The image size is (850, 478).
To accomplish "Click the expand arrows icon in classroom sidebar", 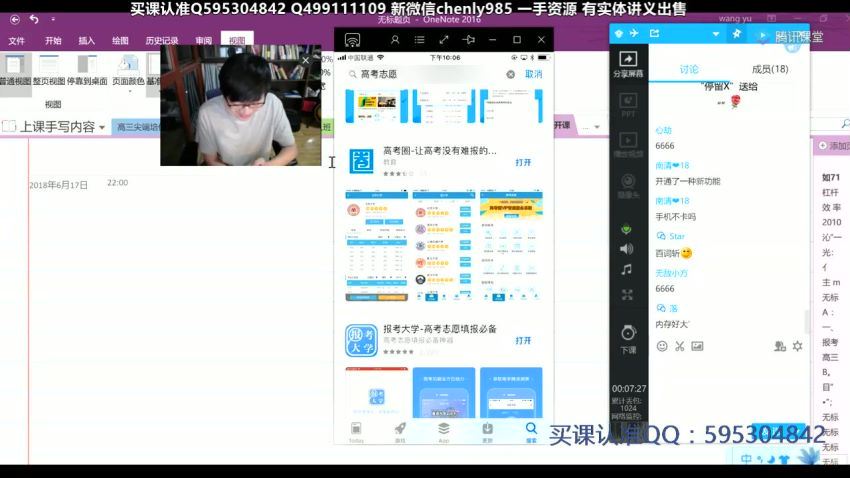I will click(627, 295).
